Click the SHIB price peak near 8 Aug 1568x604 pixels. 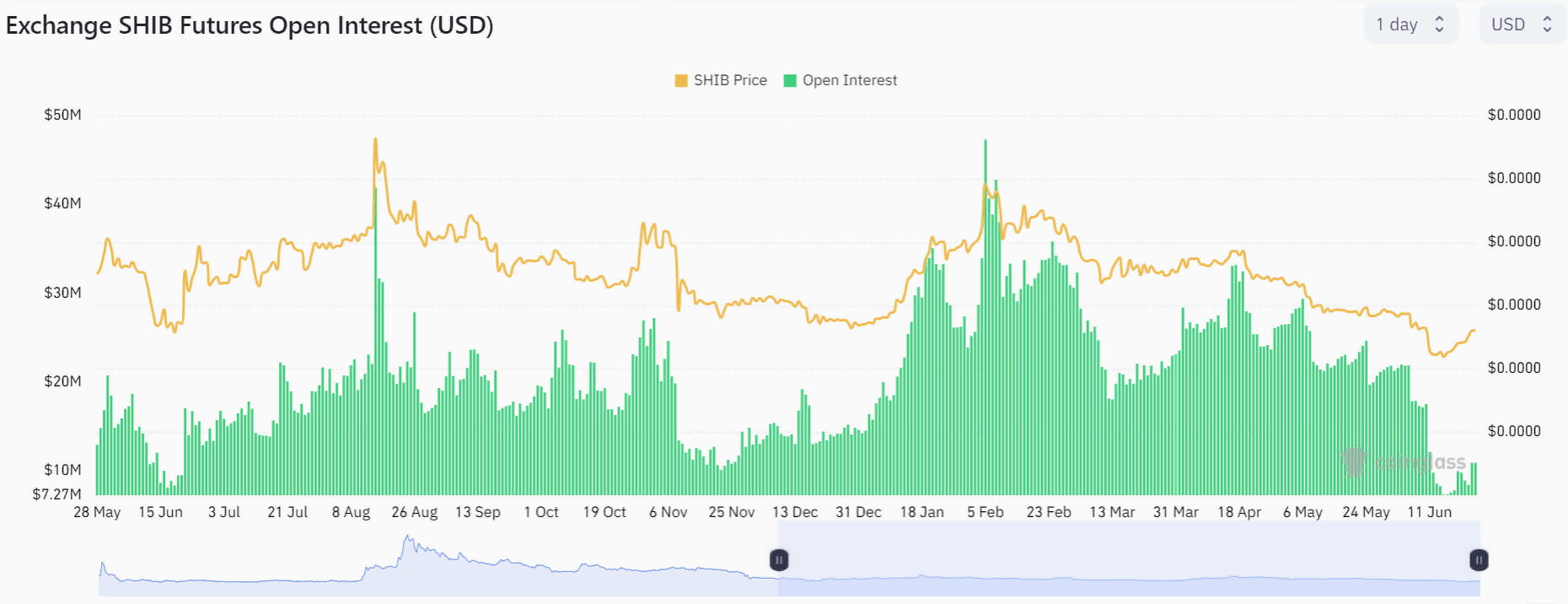(375, 139)
